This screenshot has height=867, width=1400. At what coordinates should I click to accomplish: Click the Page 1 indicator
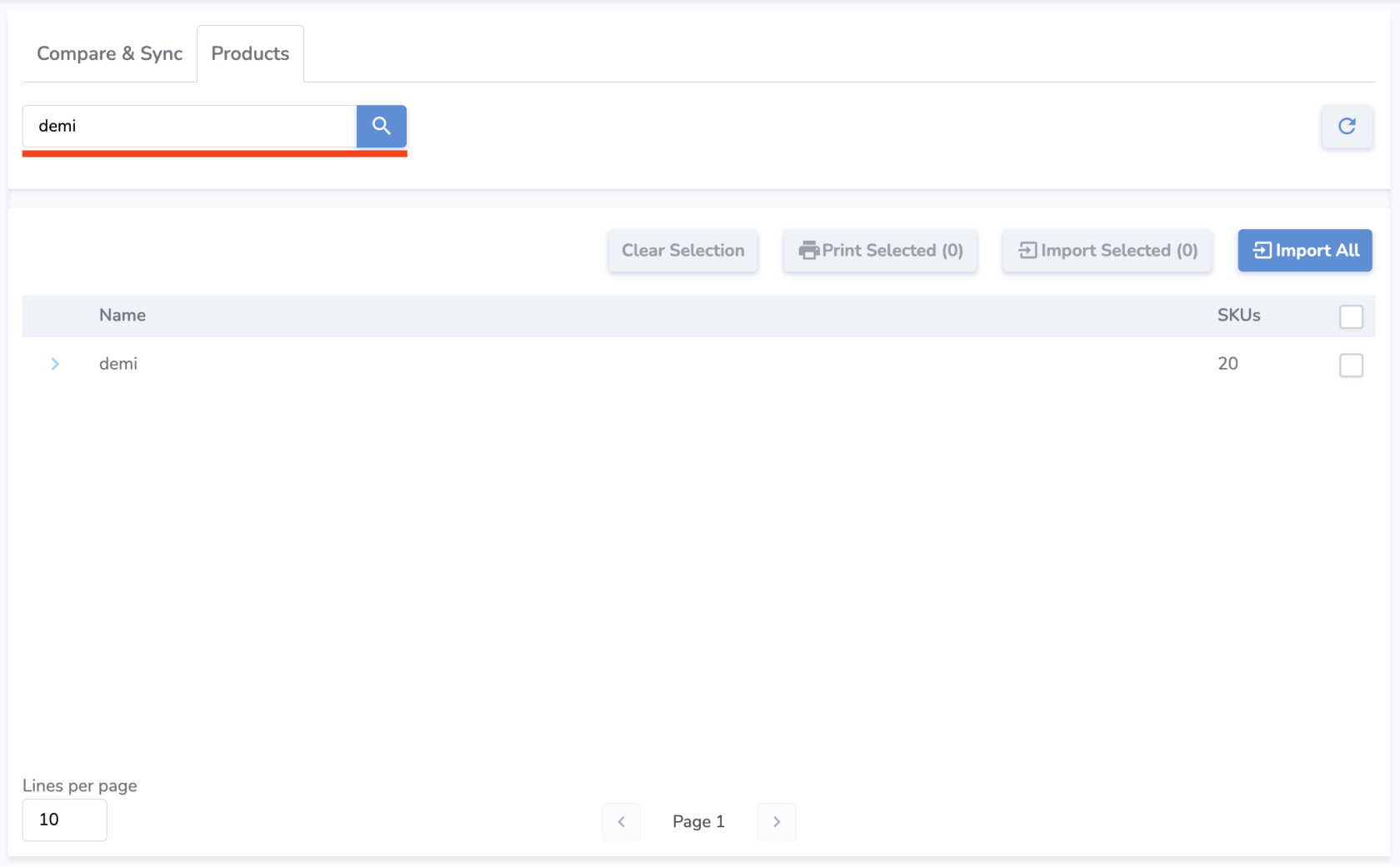(698, 822)
